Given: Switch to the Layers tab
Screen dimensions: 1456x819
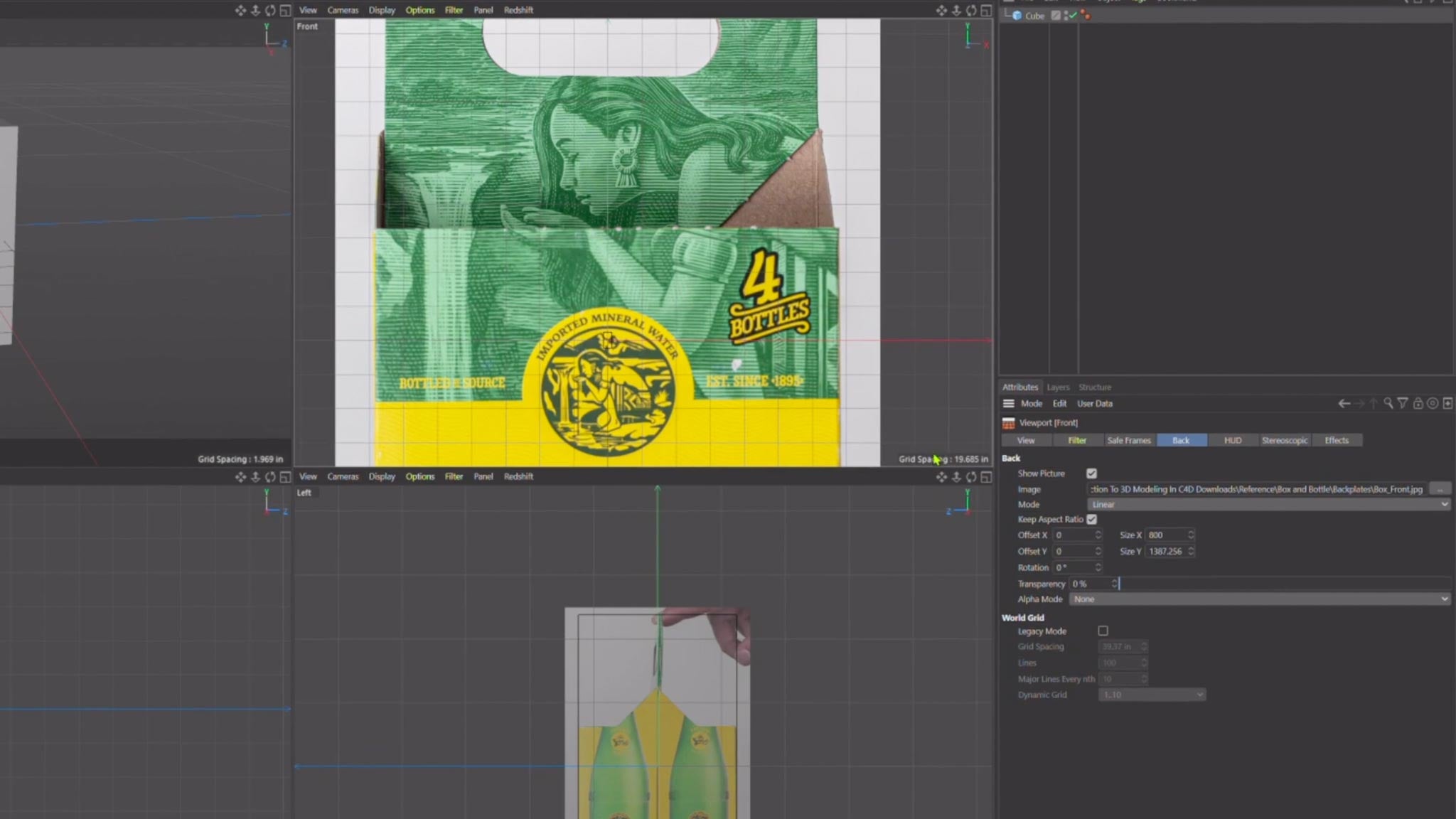Looking at the screenshot, I should (x=1058, y=387).
